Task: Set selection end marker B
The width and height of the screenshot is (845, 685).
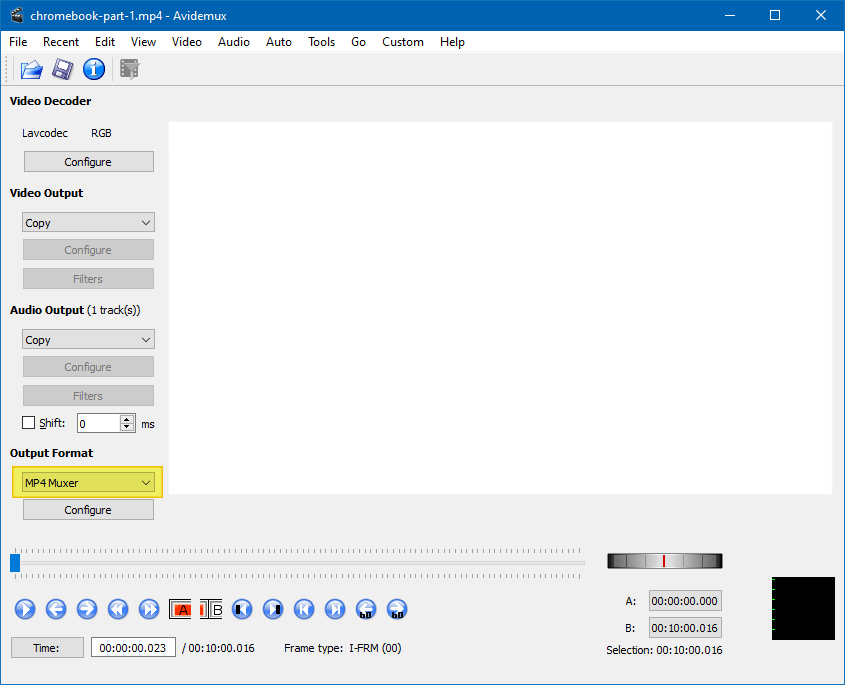Action: pyautogui.click(x=211, y=610)
